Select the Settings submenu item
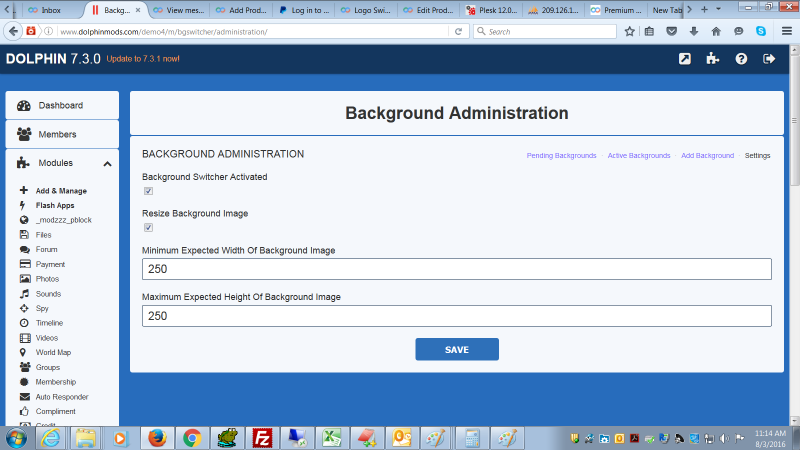This screenshot has height=450, width=800. click(x=757, y=156)
